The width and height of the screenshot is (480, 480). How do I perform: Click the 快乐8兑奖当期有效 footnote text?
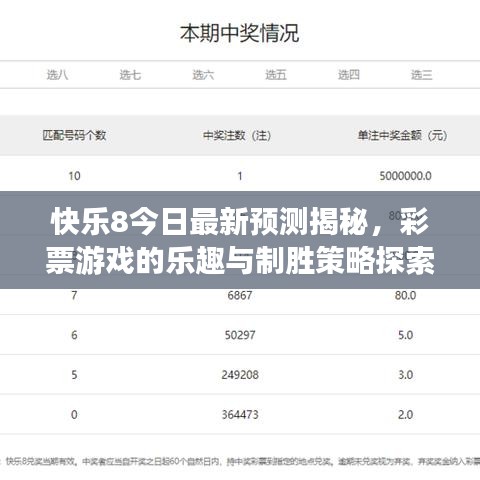click(x=41, y=461)
